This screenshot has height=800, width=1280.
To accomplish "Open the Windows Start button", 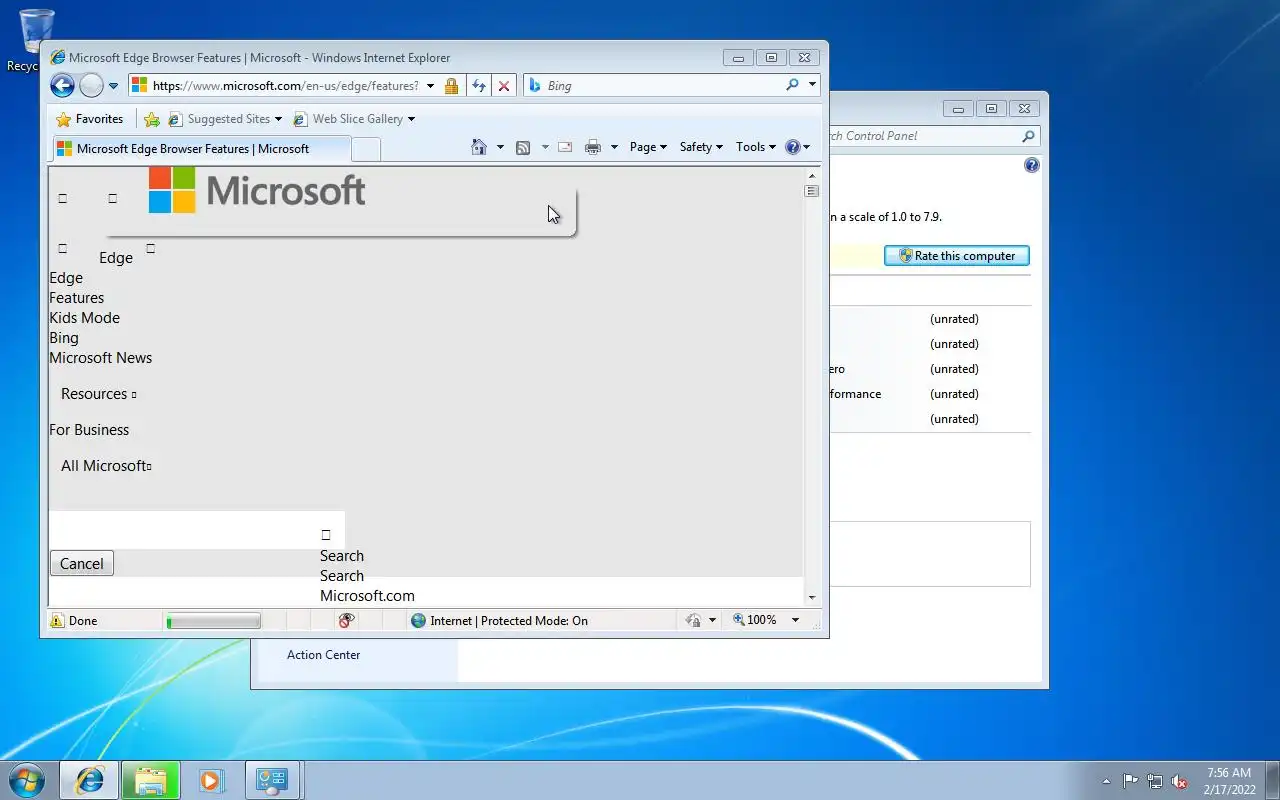I will 26,780.
